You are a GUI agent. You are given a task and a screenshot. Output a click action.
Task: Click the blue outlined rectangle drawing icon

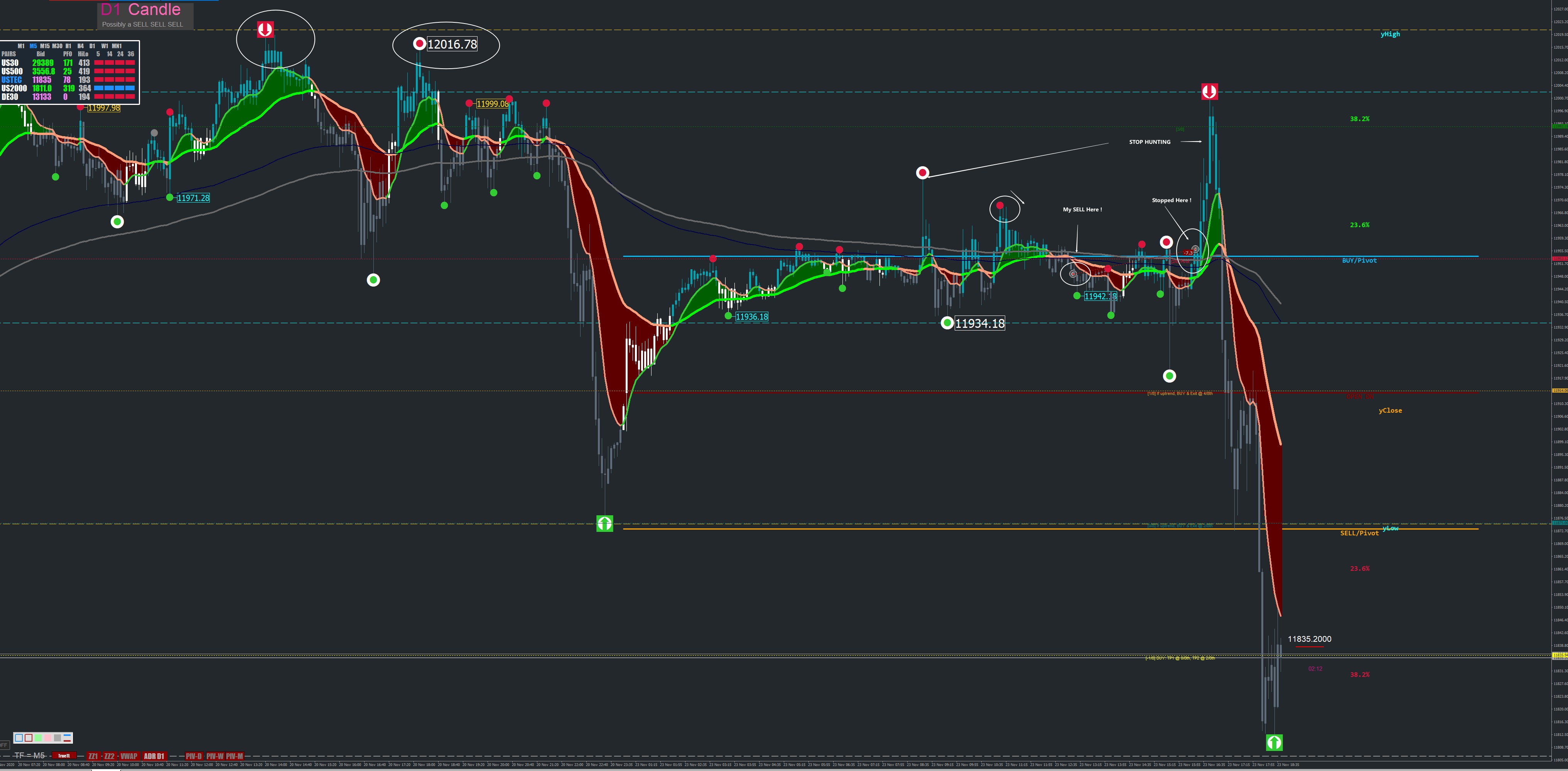pos(19,738)
